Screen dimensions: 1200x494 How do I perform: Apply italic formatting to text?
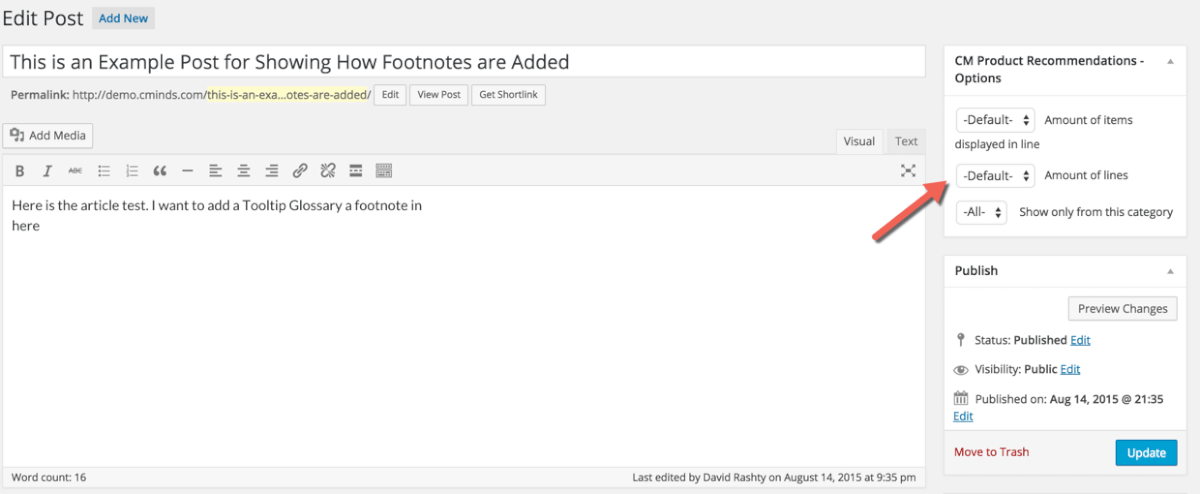[47, 171]
